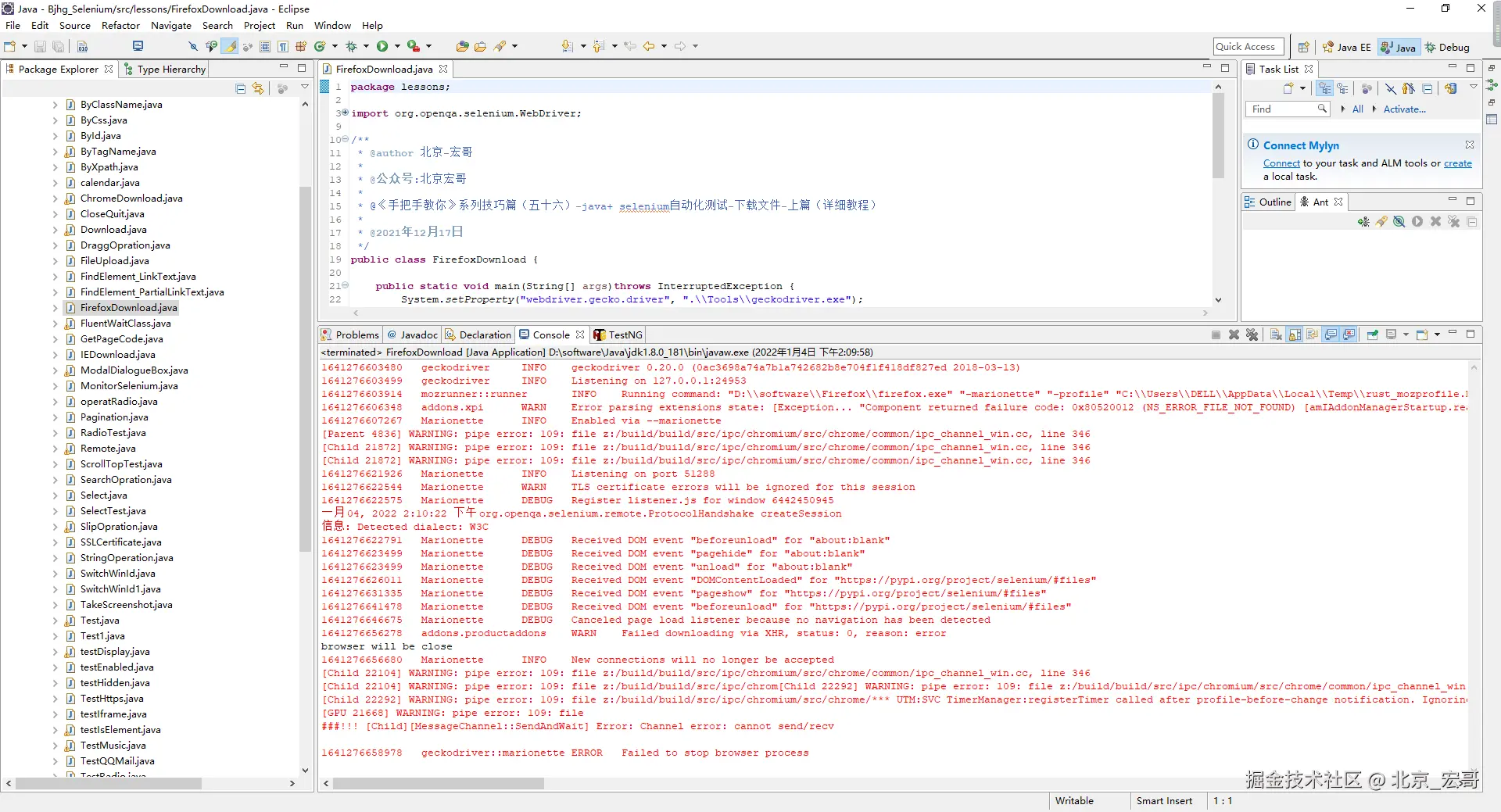
Task: Click the Package Explorer vertical scrollbar
Action: [x=305, y=367]
